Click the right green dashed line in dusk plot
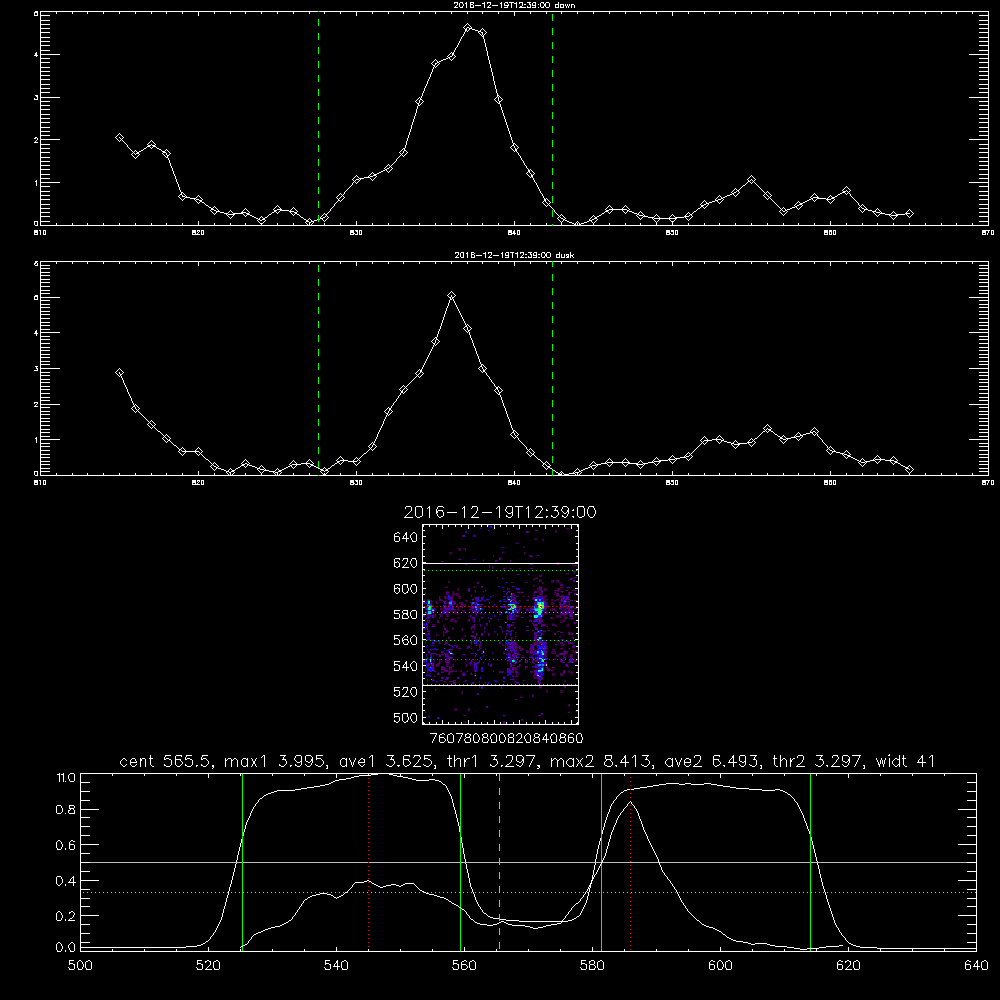1000x1000 pixels. [552, 368]
